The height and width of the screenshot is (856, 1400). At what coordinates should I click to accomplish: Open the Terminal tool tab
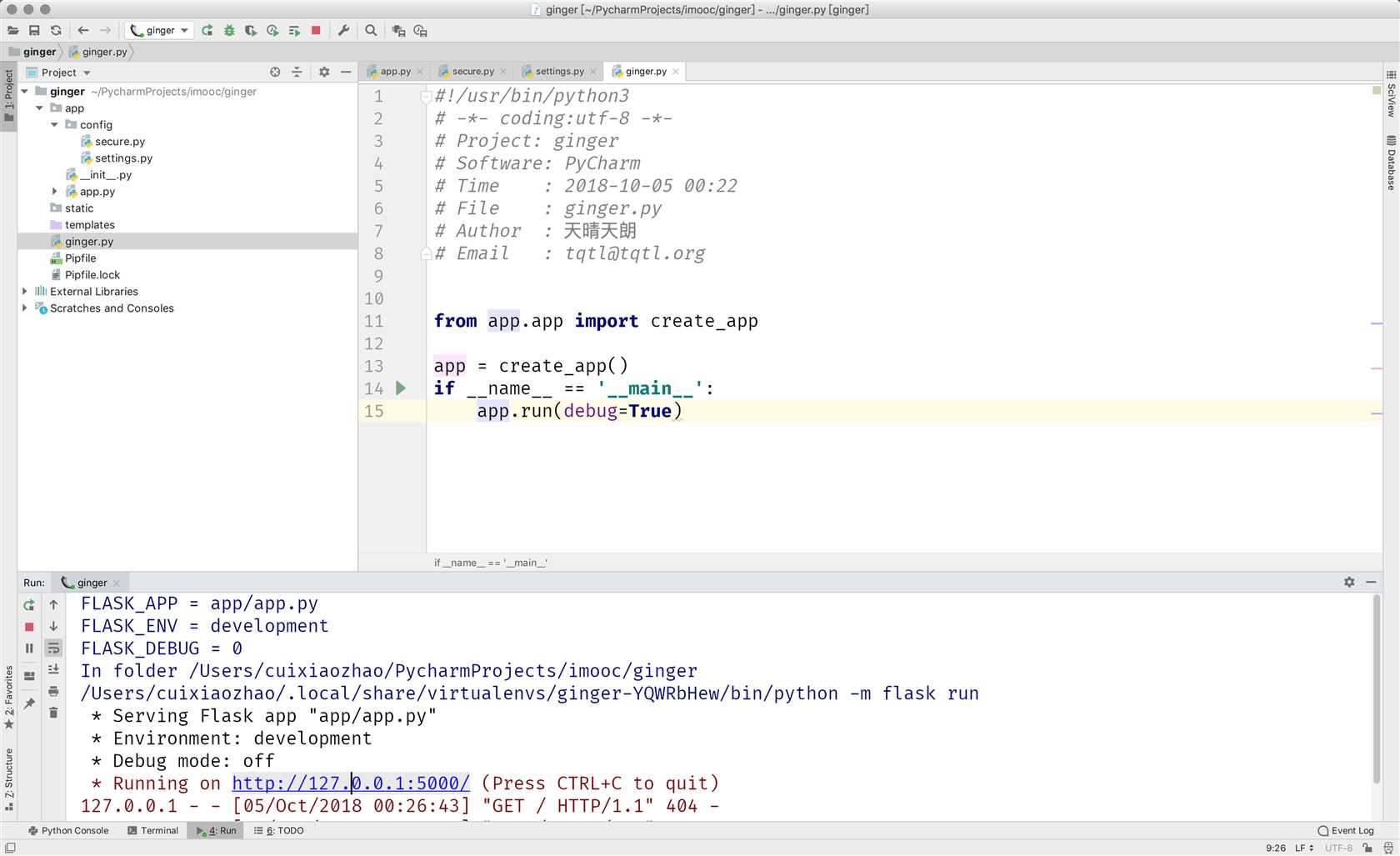(x=153, y=831)
